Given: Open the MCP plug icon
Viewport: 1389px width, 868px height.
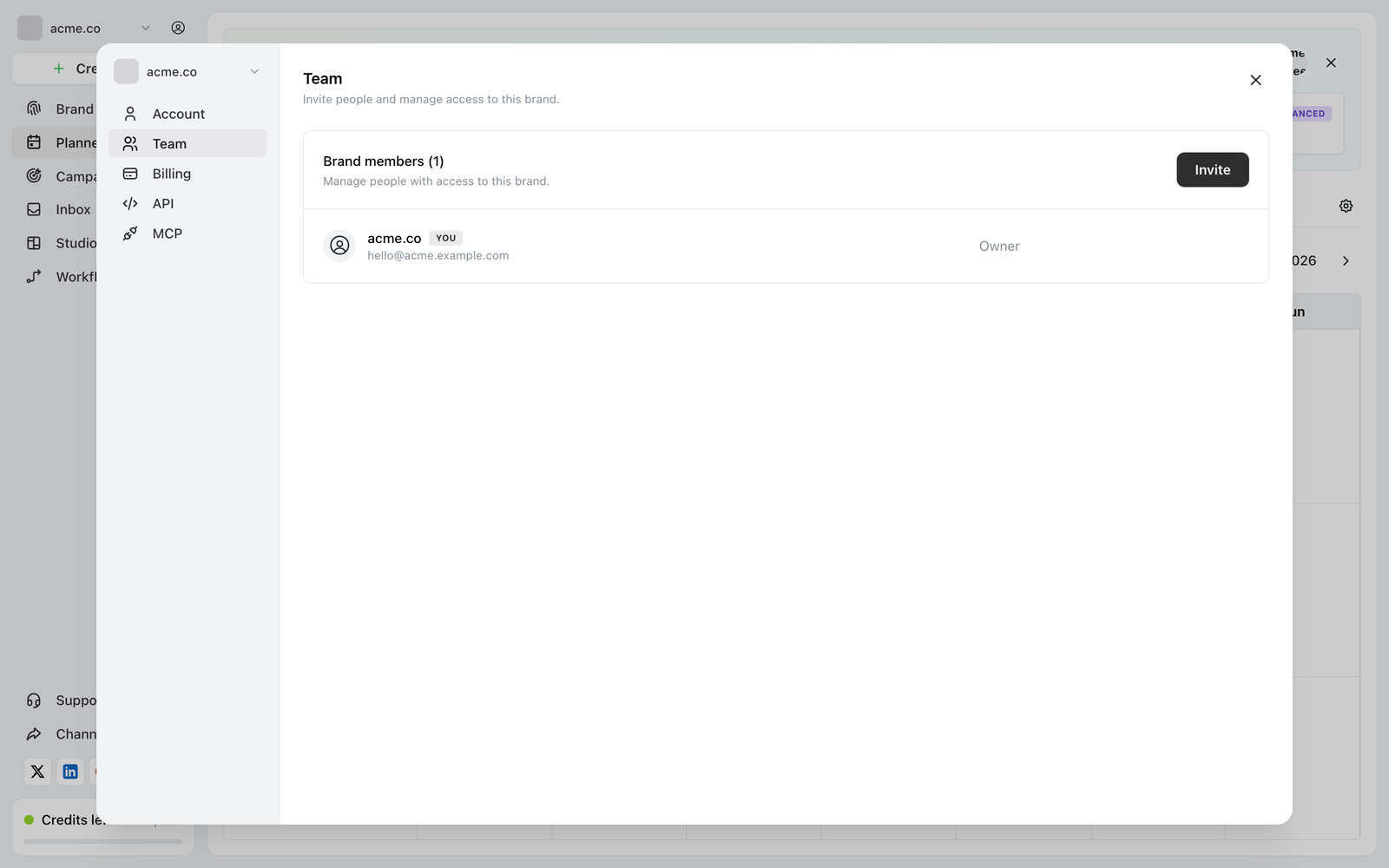Looking at the screenshot, I should pyautogui.click(x=130, y=233).
